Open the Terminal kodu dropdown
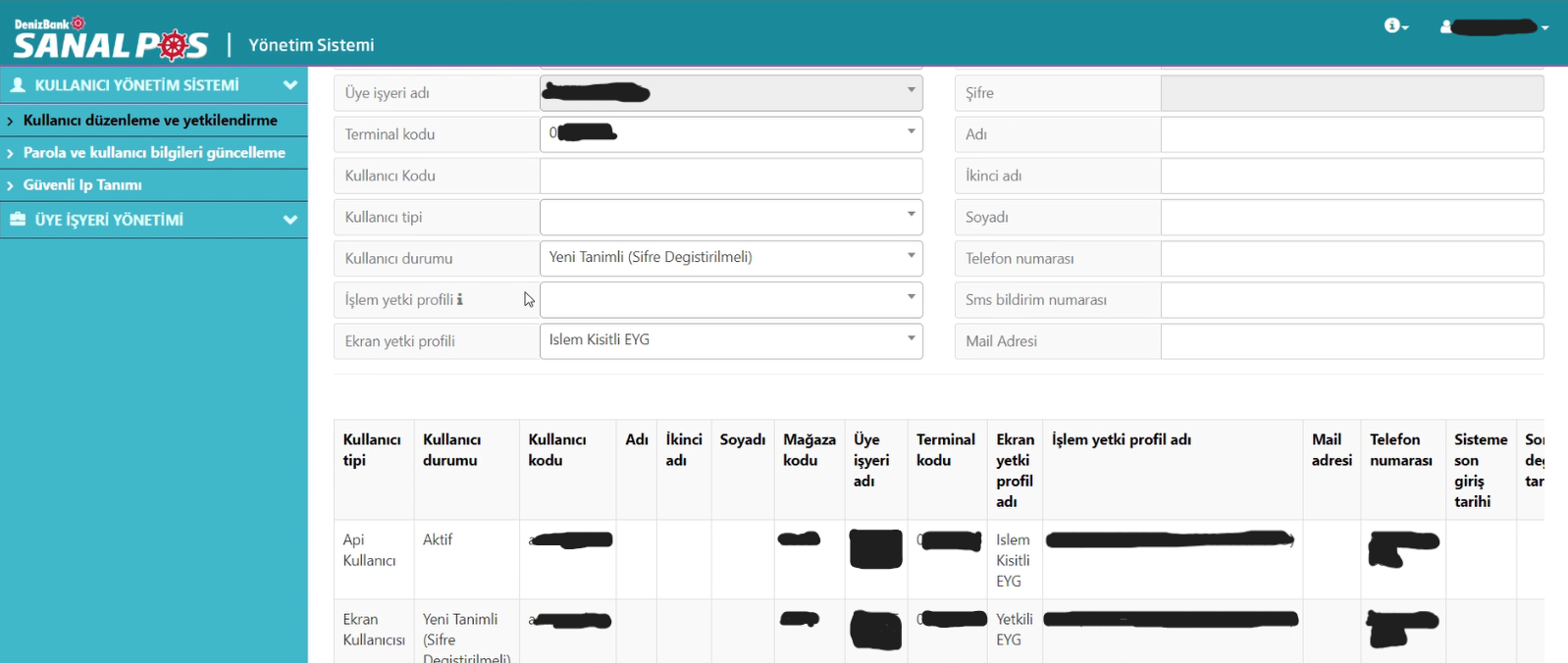 [730, 134]
